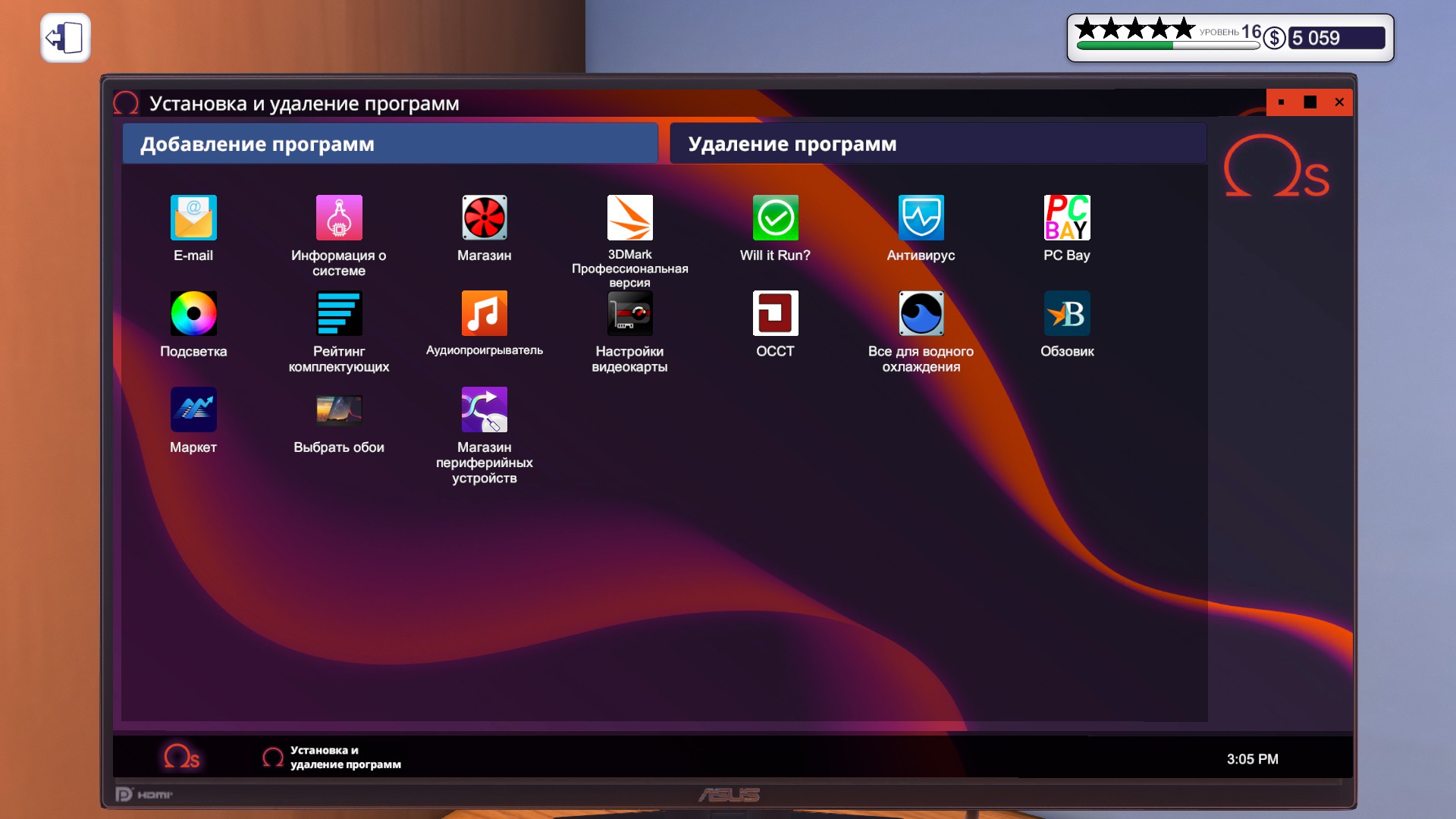Click the Обзовик browser icon
The image size is (1456, 819).
point(1066,313)
